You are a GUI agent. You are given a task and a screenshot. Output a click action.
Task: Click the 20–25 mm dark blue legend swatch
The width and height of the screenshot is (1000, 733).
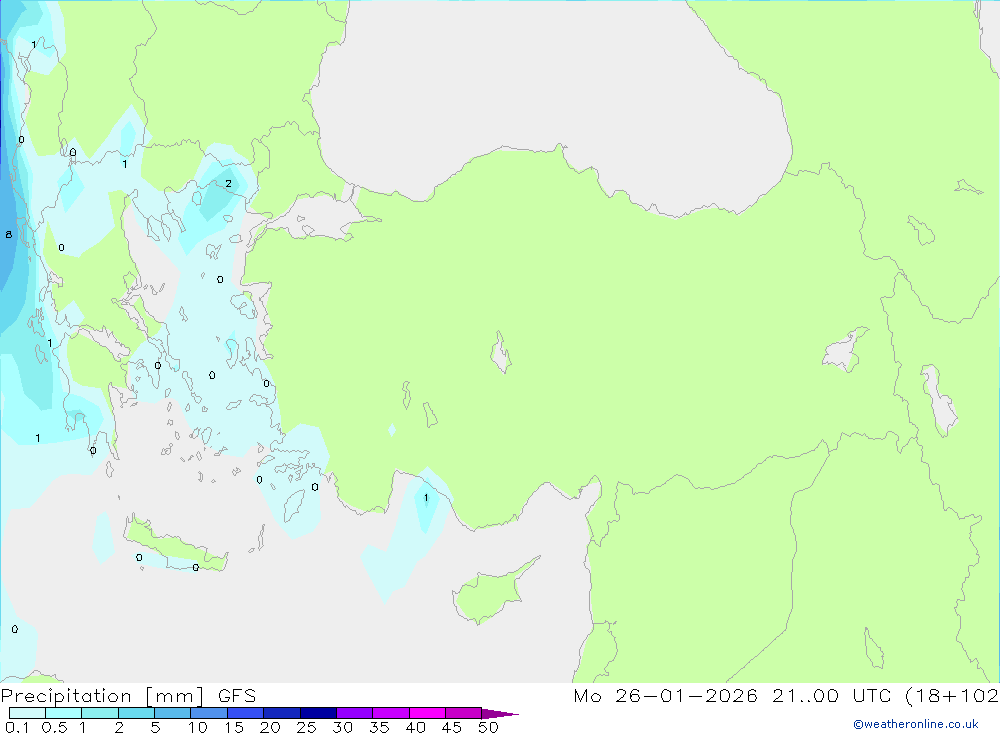point(282,713)
